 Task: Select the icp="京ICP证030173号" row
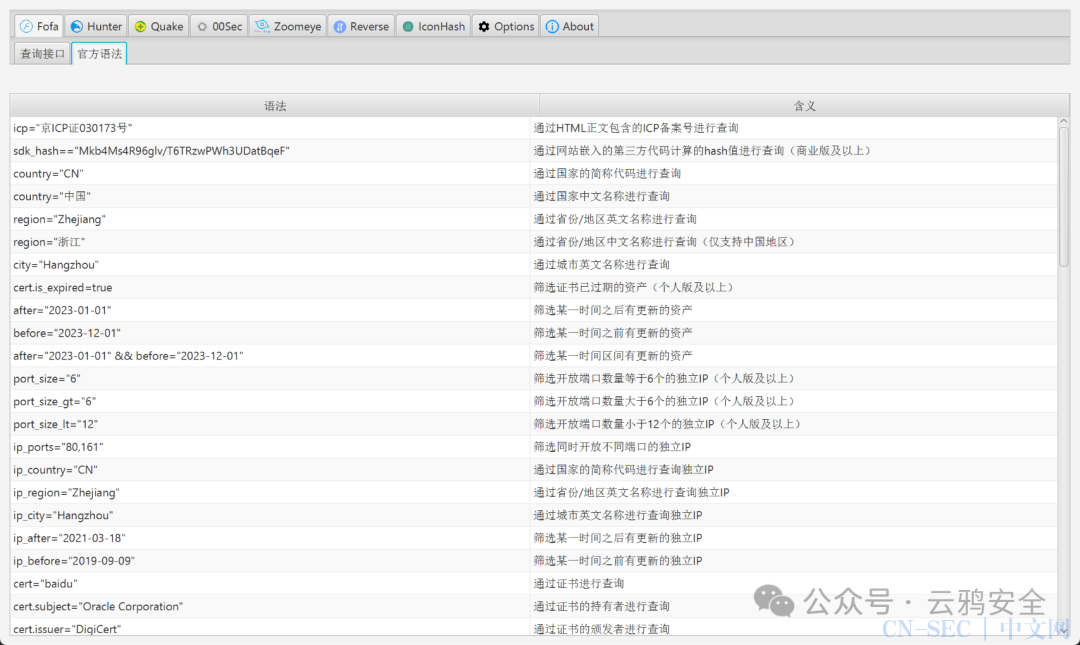[534, 128]
